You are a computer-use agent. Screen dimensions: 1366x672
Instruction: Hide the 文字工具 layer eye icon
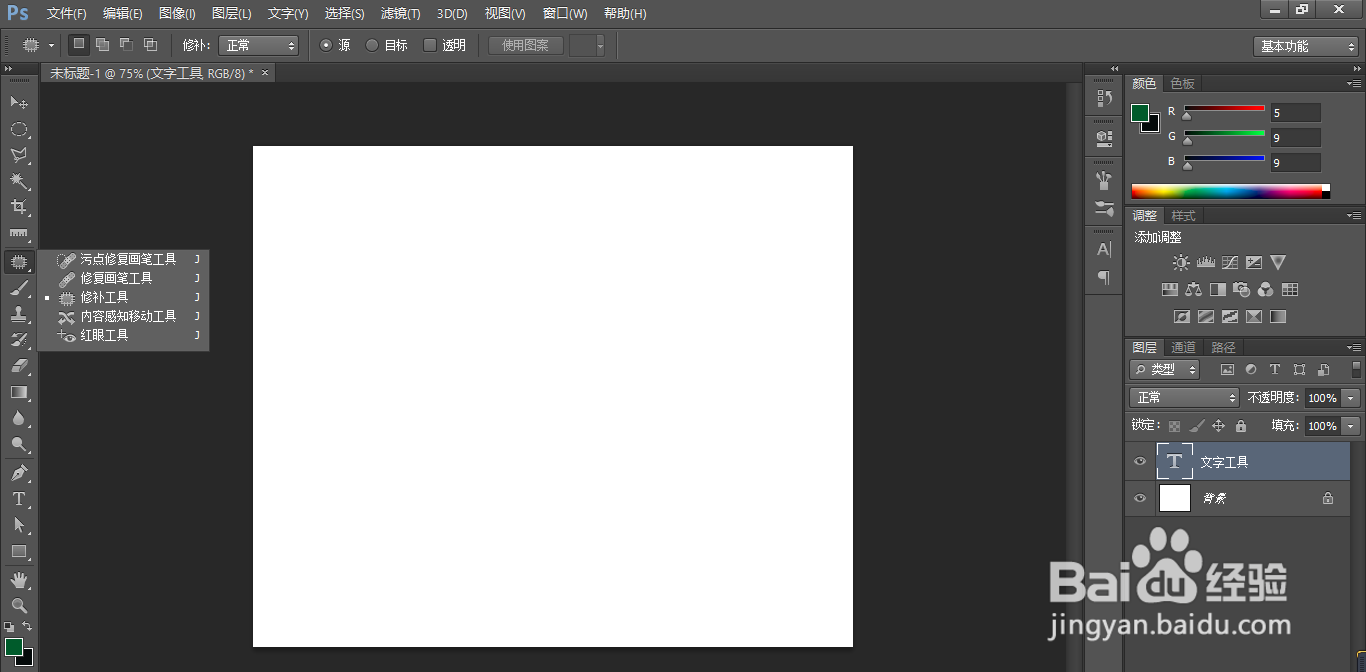tap(1139, 462)
